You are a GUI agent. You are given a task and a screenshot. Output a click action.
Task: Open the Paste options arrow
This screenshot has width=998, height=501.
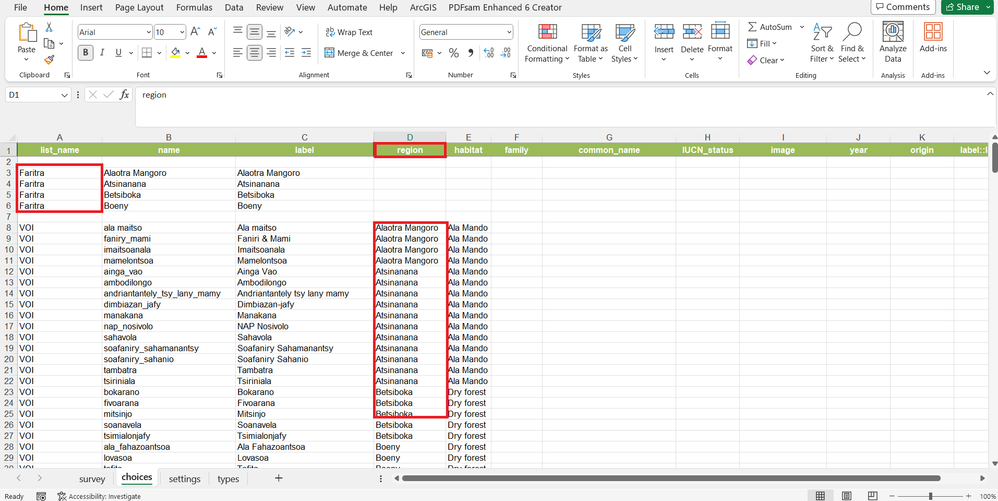point(27,59)
